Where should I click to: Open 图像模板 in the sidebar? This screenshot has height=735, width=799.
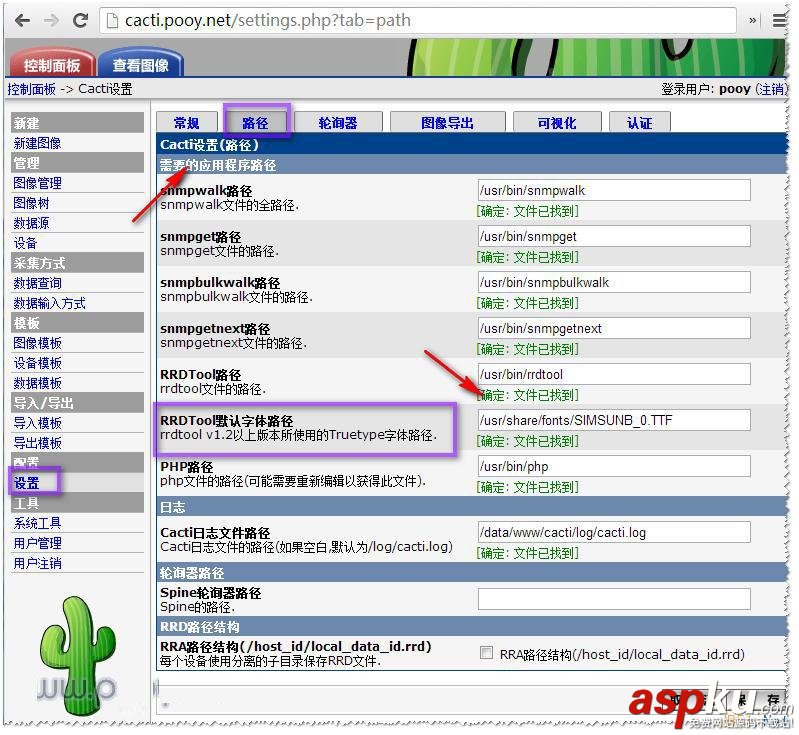[x=38, y=343]
